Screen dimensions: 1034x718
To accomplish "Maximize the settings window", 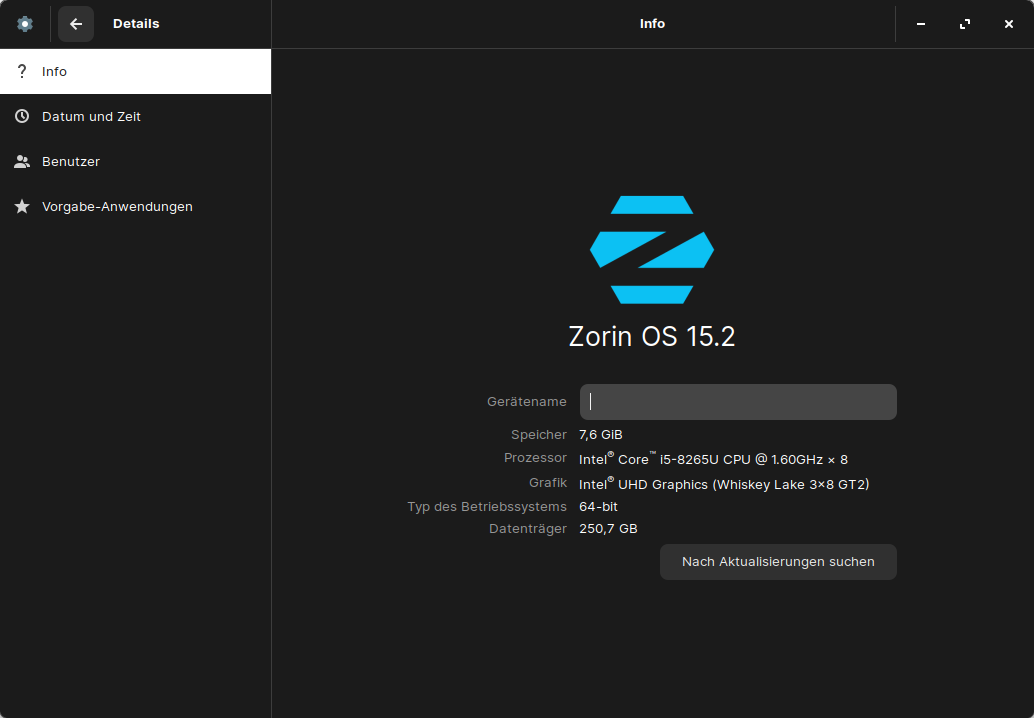I will pos(965,24).
